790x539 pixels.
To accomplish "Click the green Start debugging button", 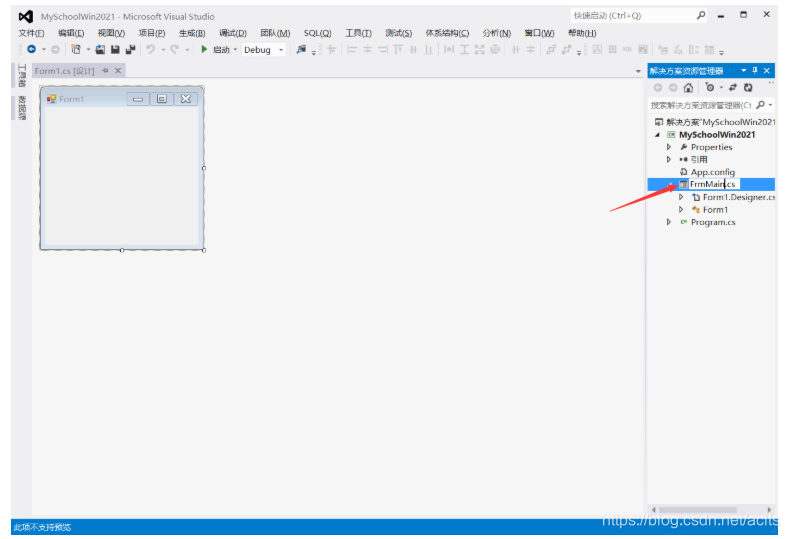I will (204, 49).
